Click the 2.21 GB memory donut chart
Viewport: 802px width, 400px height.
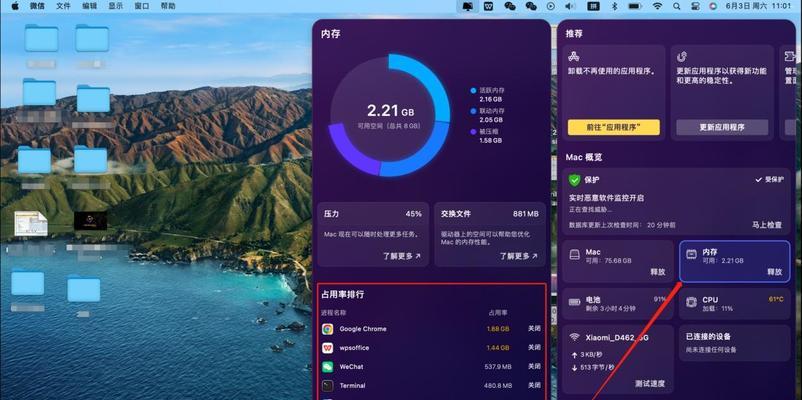click(x=389, y=115)
